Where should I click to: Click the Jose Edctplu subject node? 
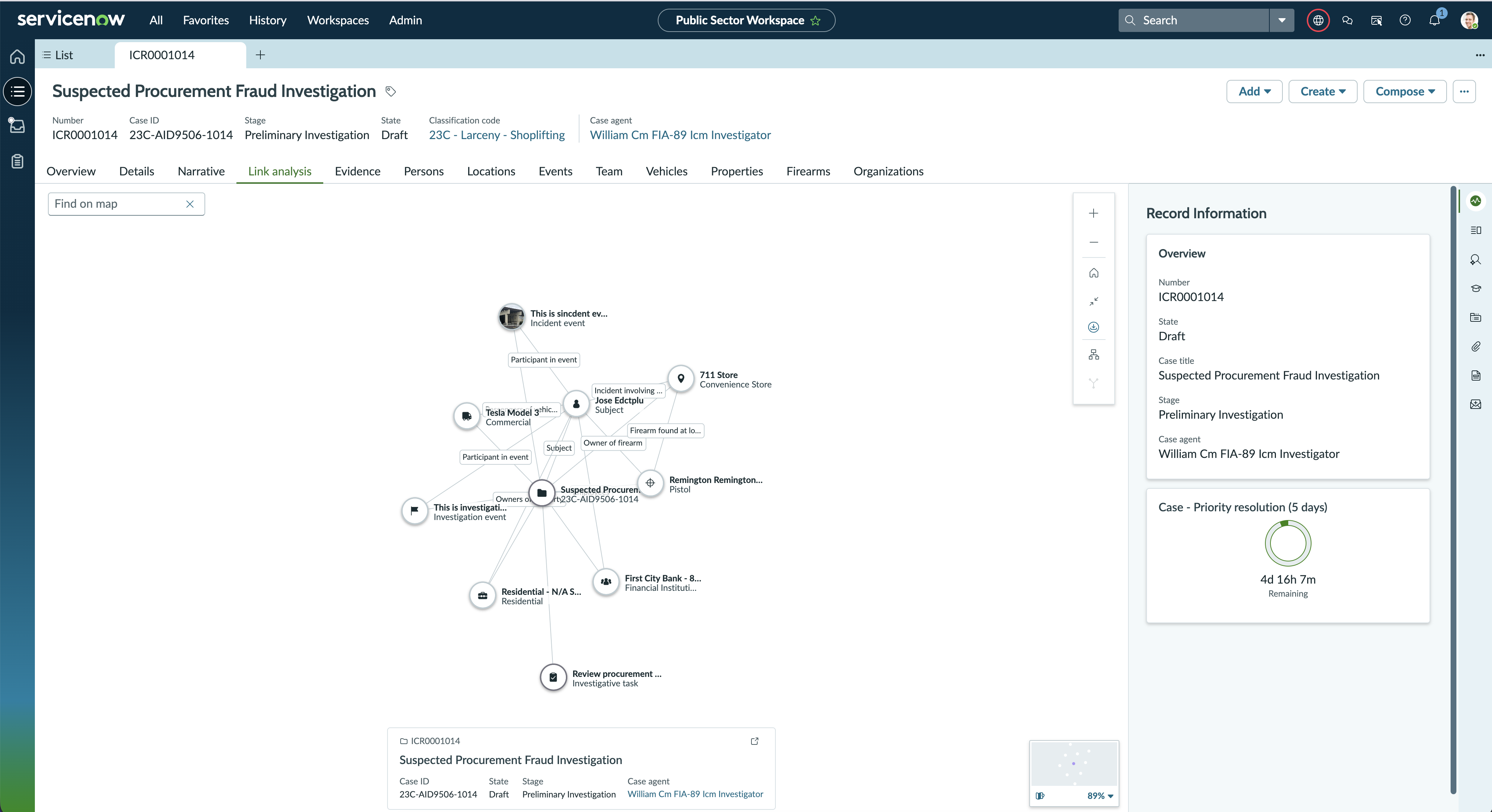[x=576, y=404]
